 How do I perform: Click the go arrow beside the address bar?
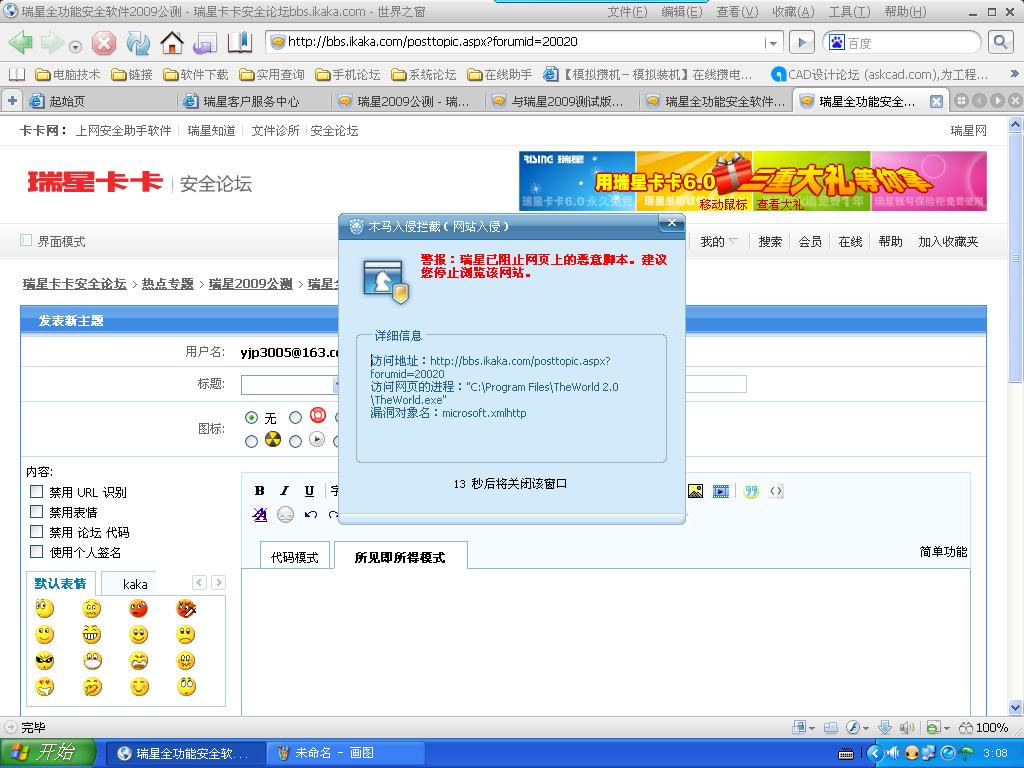(802, 43)
